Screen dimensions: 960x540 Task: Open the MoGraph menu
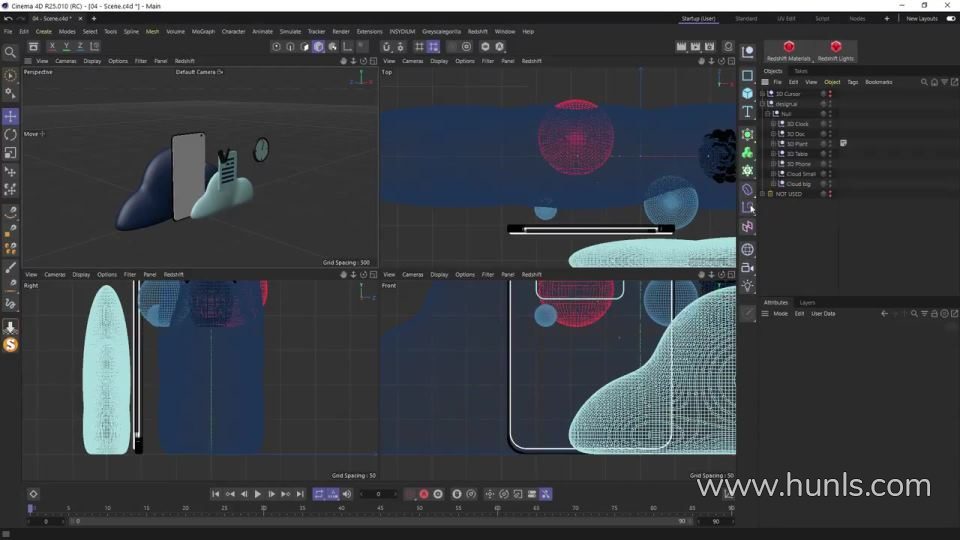(203, 31)
